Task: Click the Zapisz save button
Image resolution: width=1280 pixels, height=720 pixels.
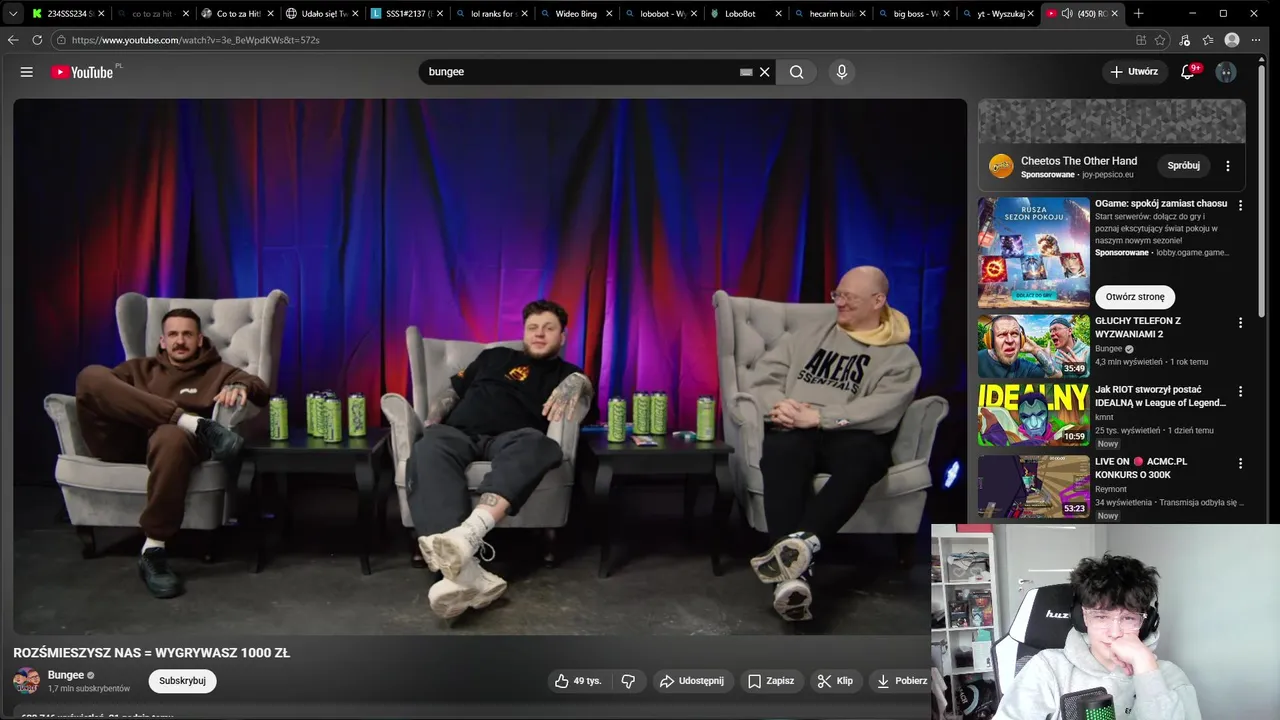Action: coord(771,681)
